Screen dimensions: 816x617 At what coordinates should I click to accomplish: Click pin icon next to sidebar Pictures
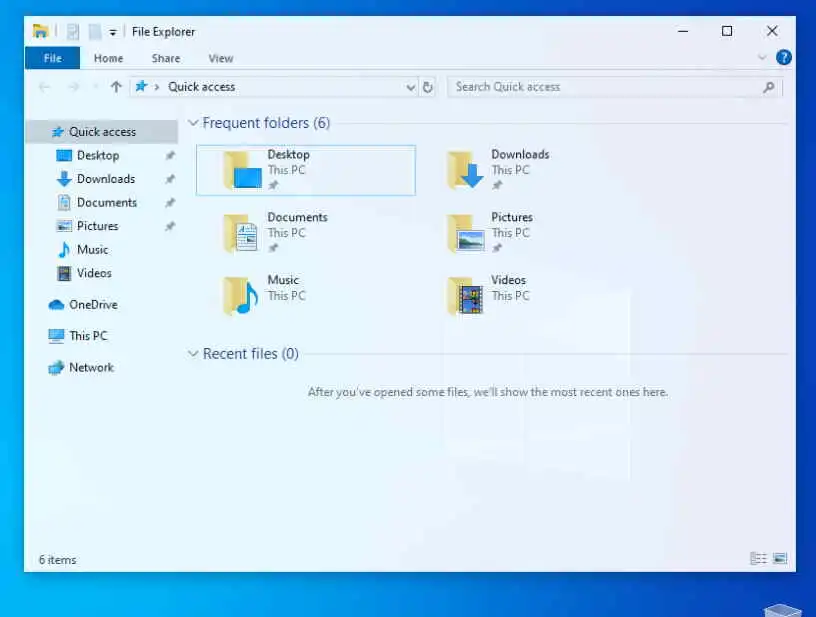[x=170, y=226]
